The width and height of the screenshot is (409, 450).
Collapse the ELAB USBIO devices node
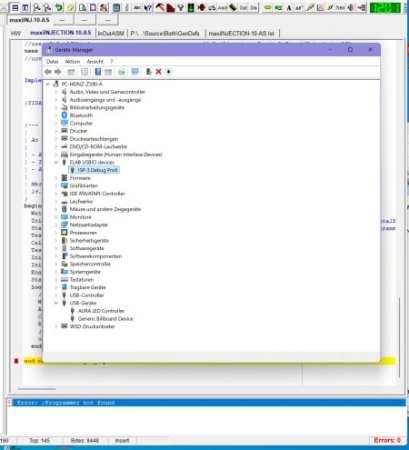(56, 162)
